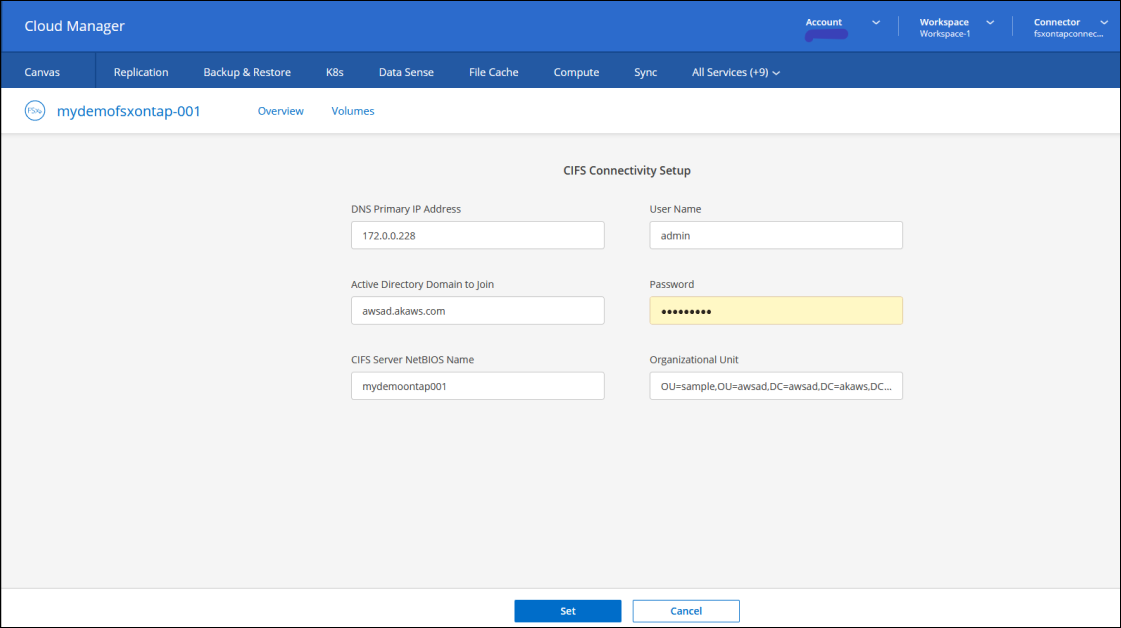The height and width of the screenshot is (628, 1121).
Task: Select the K8s service
Action: coord(334,71)
